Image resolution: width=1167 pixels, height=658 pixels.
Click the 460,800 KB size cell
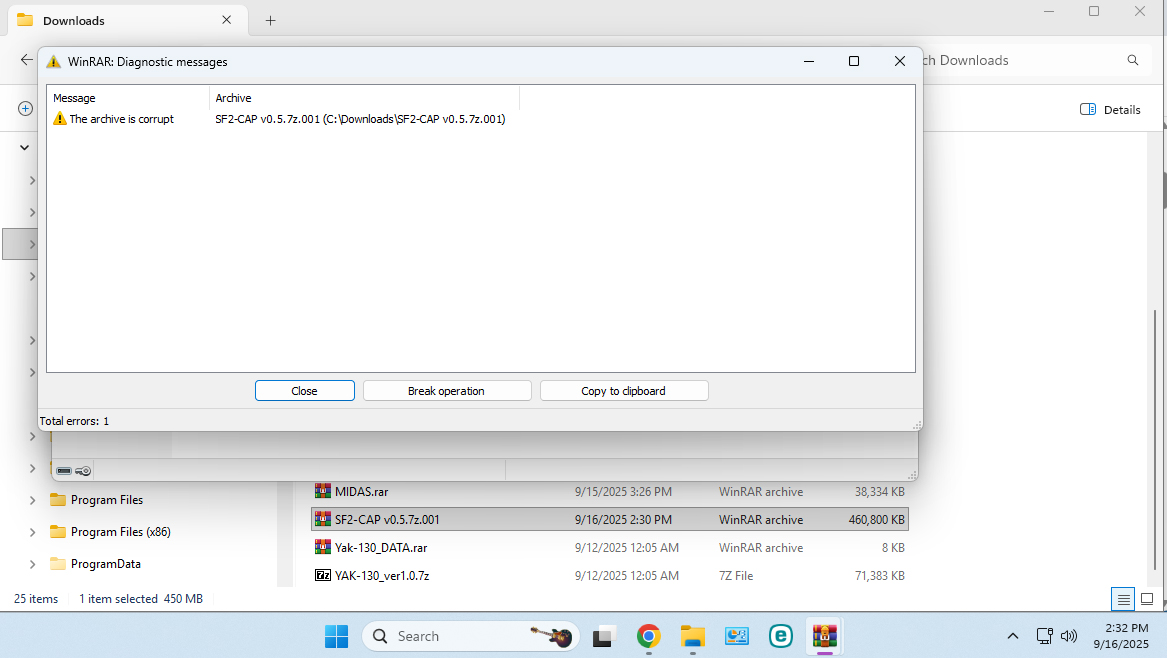876,520
